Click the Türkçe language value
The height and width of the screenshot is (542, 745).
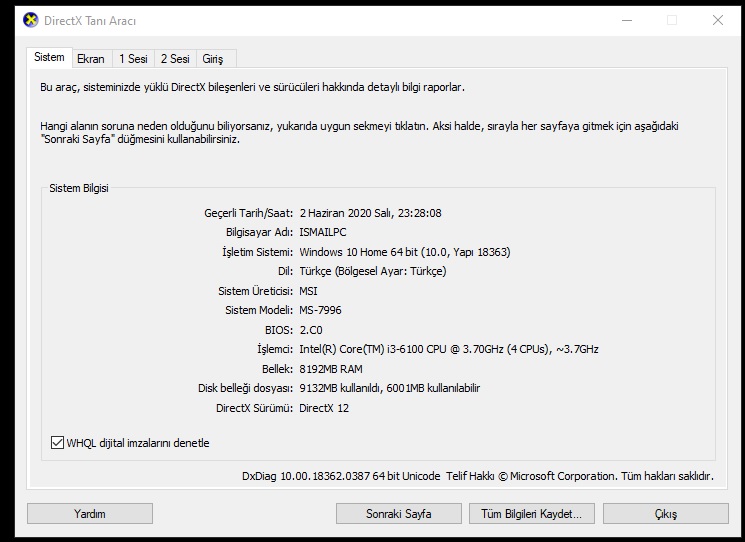click(x=372, y=271)
